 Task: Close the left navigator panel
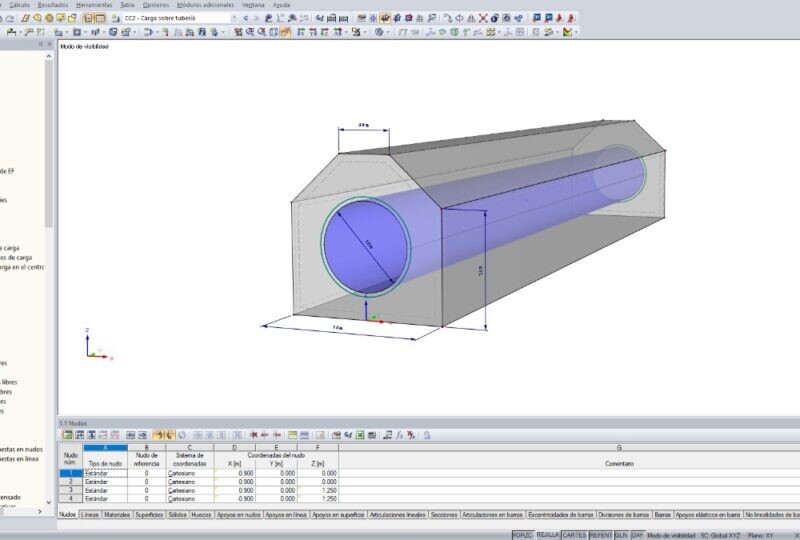tap(49, 44)
